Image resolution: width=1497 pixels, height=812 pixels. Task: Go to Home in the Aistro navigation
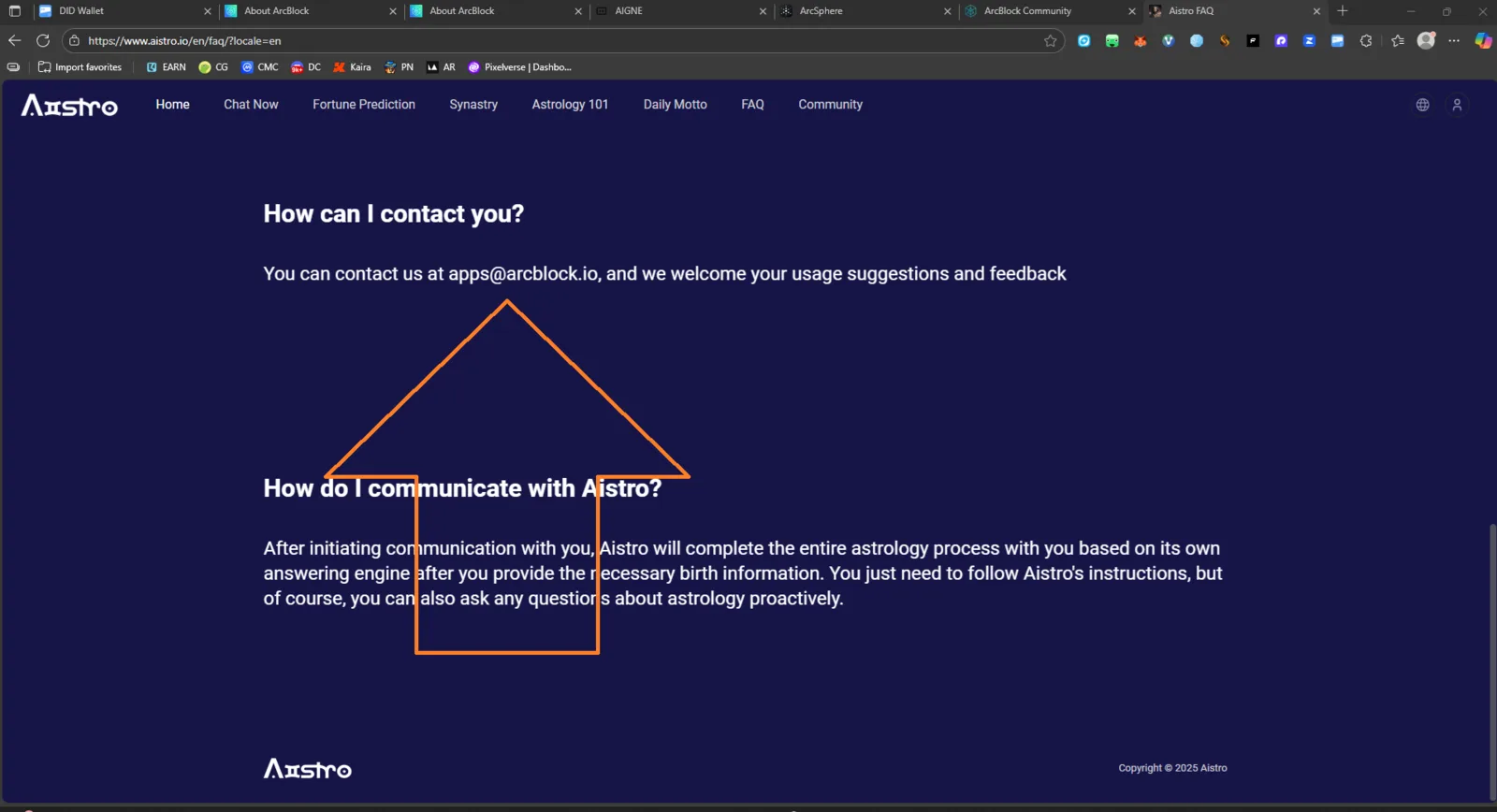coord(173,105)
